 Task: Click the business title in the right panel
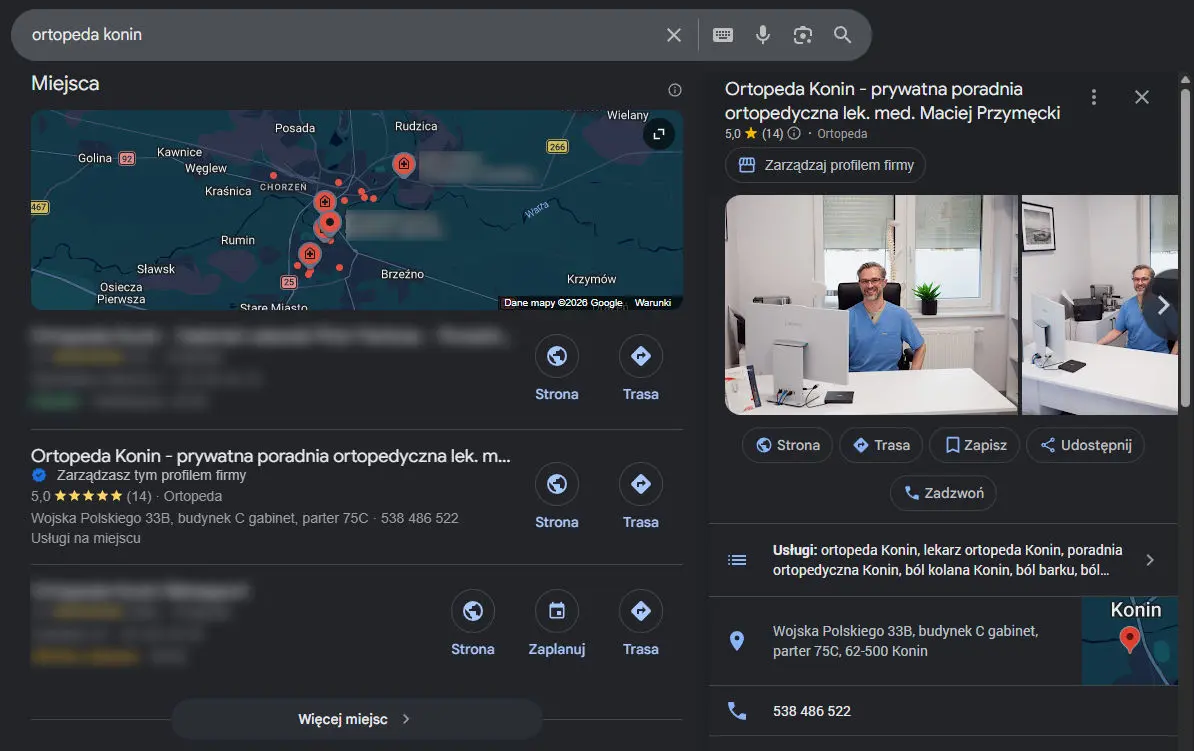coord(892,101)
